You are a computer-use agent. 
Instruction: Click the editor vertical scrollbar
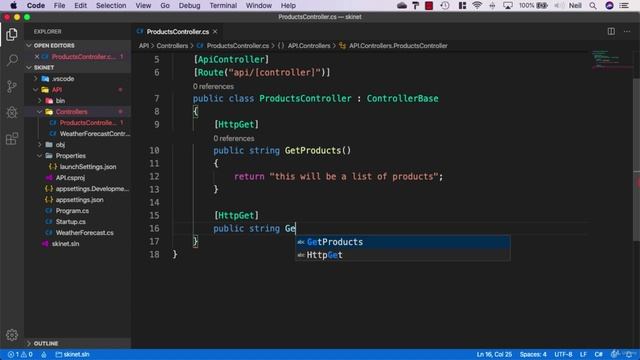point(636,159)
